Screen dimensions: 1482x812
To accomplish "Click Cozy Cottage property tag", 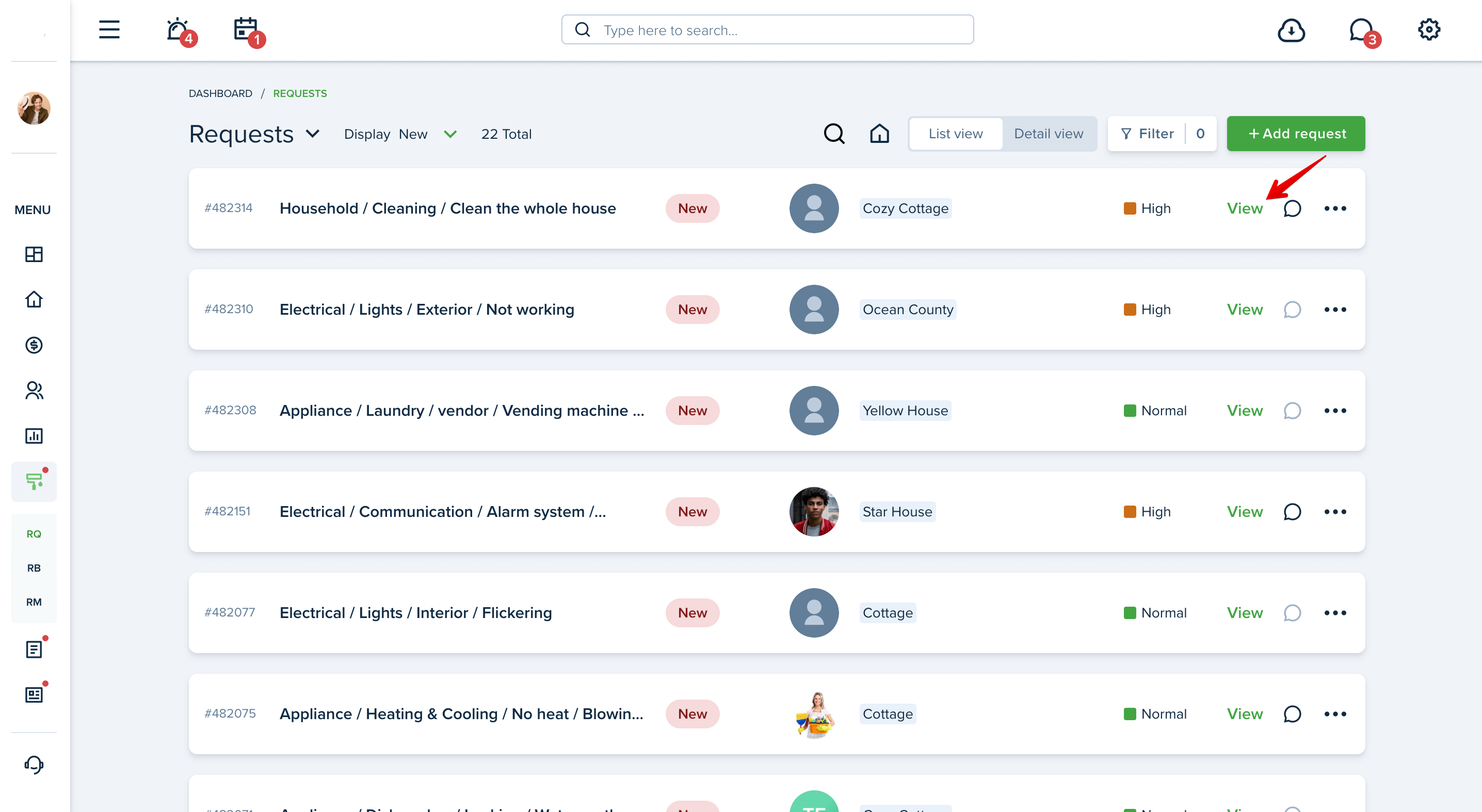I will click(905, 208).
